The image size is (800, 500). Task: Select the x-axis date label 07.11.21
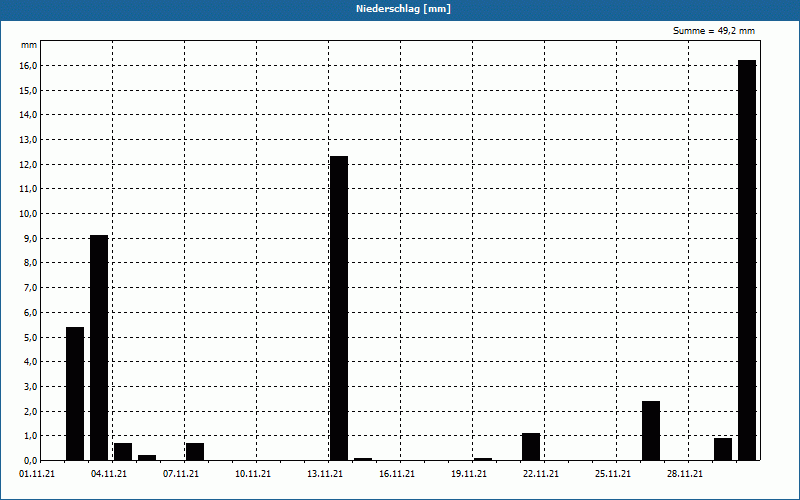[181, 474]
